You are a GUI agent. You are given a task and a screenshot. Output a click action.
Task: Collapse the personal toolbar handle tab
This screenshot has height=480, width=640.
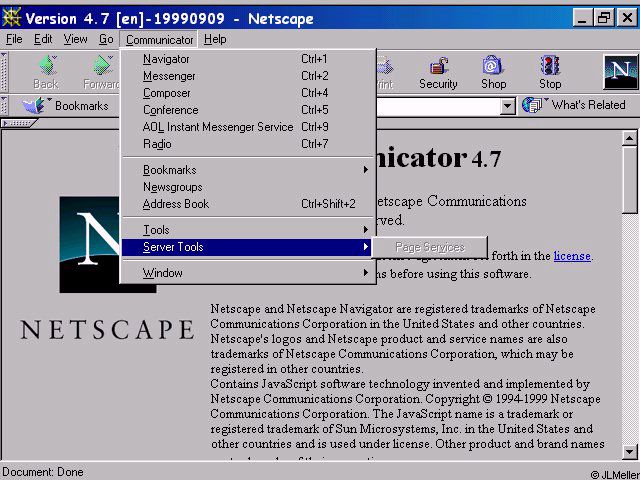[x=20, y=122]
